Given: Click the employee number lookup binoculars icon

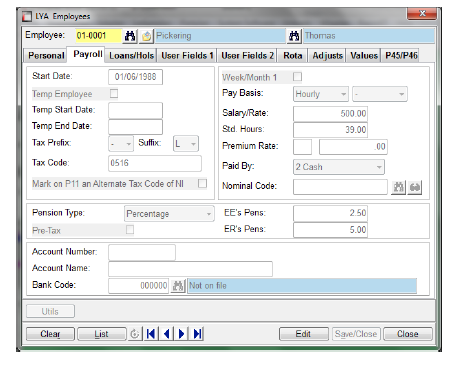Looking at the screenshot, I should pos(130,36).
